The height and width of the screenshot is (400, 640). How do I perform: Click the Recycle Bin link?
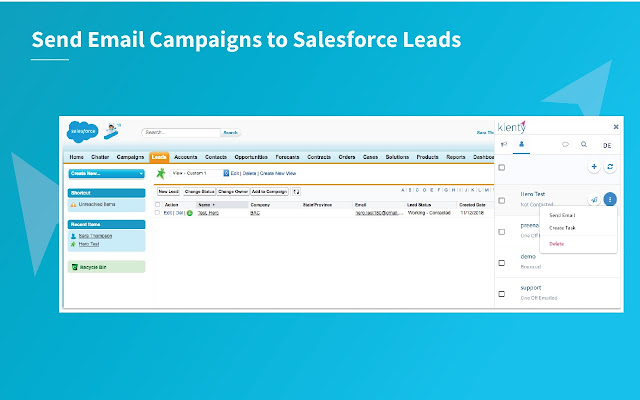[93, 267]
